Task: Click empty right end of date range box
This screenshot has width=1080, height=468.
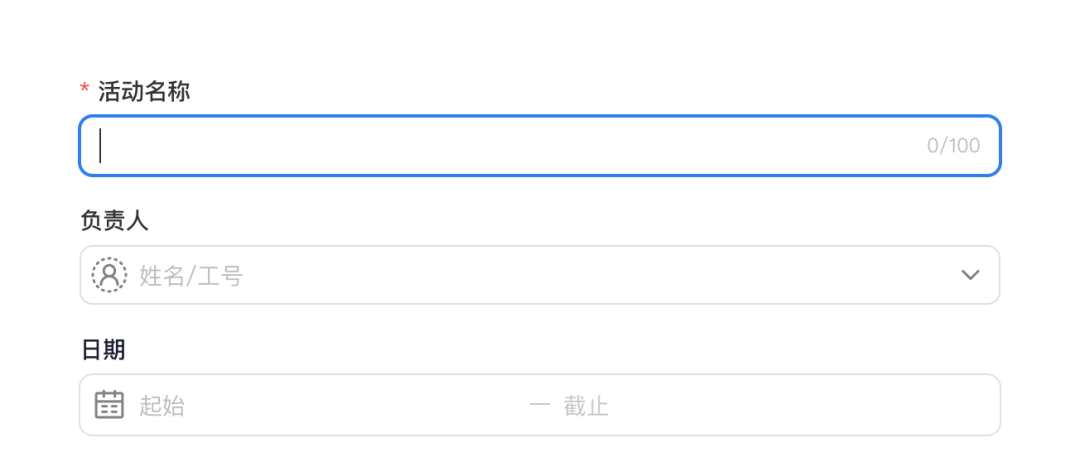Action: coord(900,406)
